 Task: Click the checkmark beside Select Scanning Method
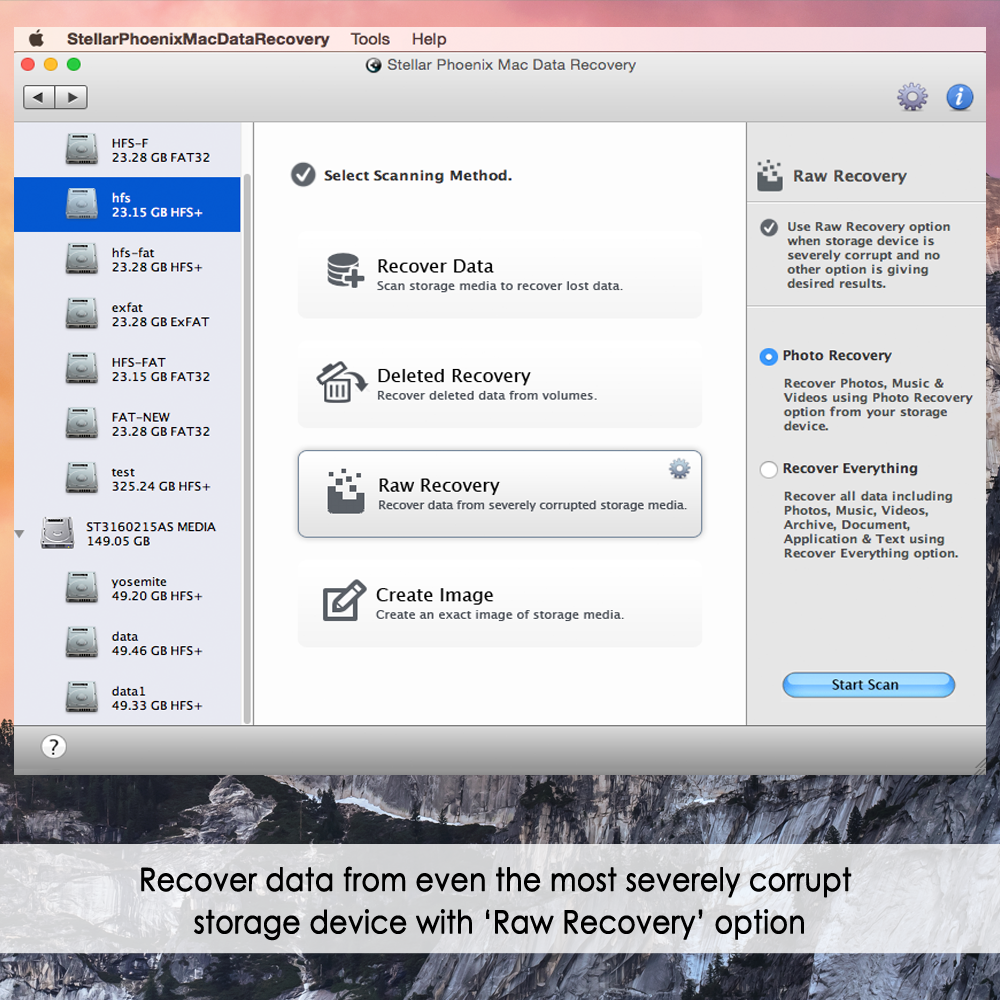click(303, 175)
